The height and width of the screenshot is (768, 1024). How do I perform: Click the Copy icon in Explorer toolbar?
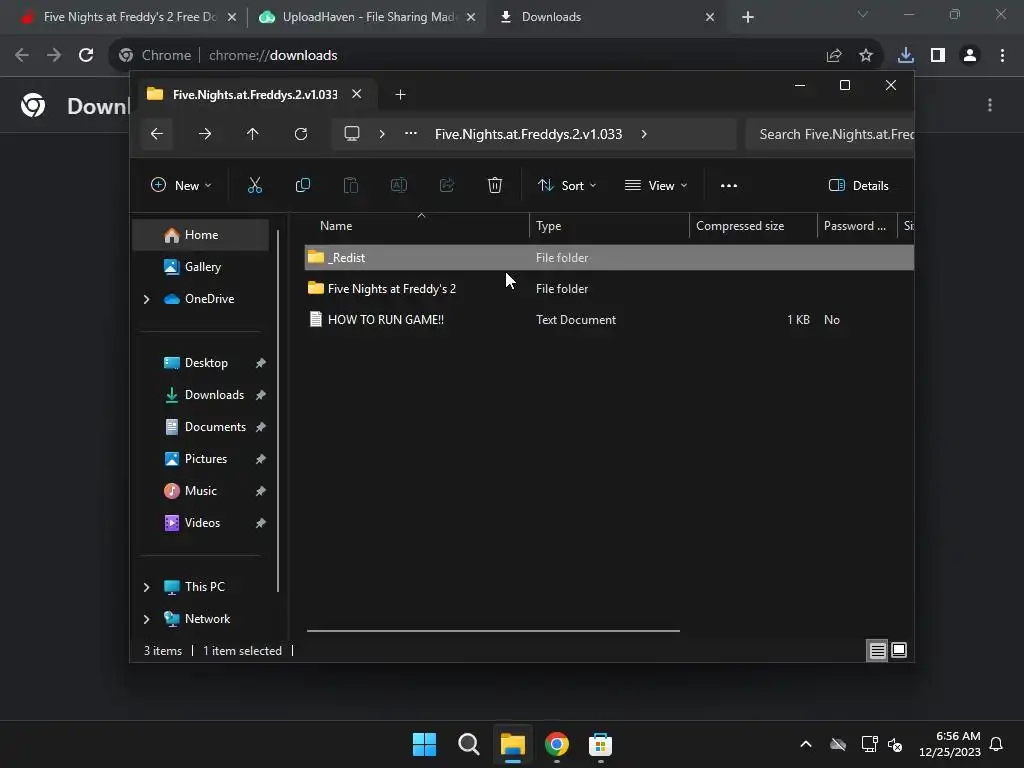point(302,185)
